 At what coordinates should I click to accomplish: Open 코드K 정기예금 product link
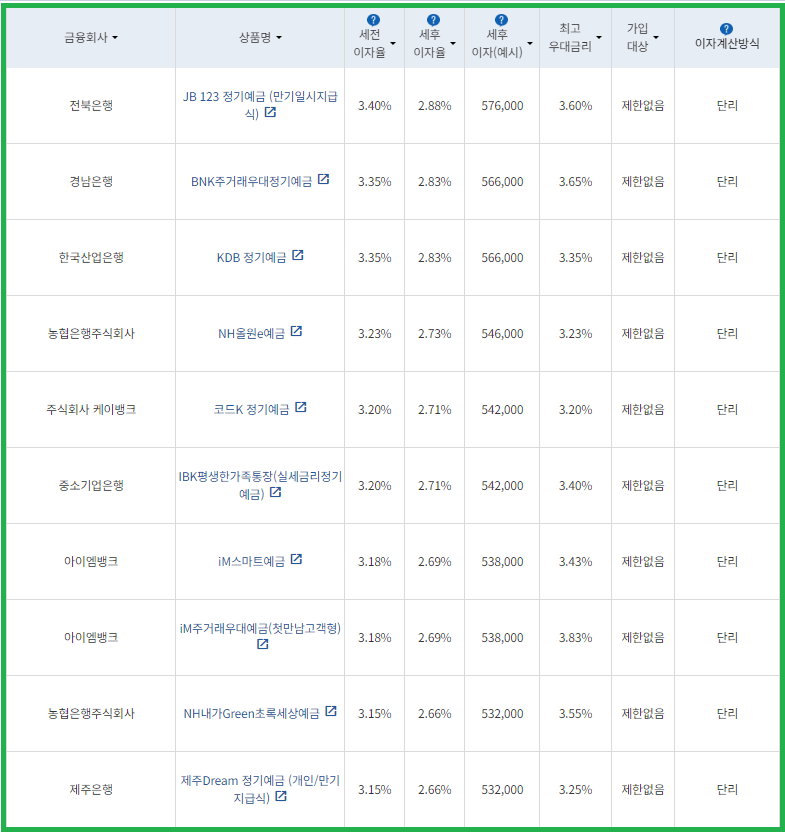[251, 410]
